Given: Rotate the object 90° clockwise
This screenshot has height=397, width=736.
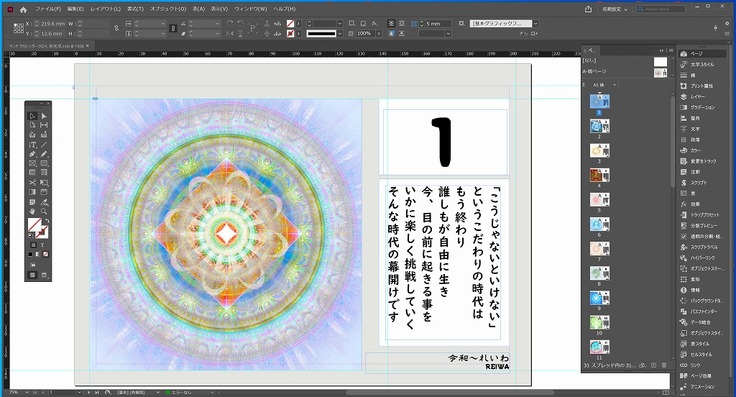Looking at the screenshot, I should (x=230, y=23).
